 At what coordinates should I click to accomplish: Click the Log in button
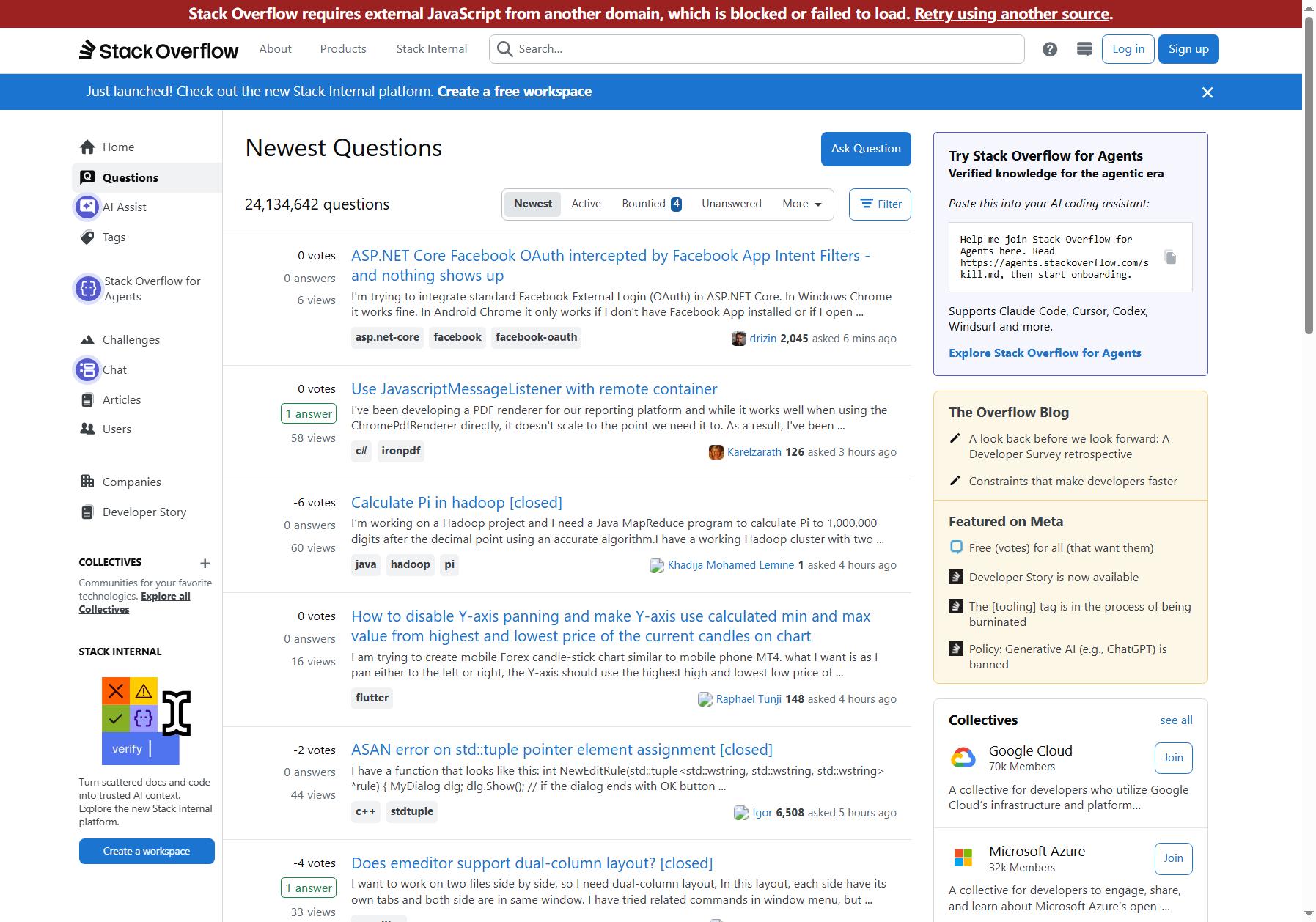coord(1128,49)
